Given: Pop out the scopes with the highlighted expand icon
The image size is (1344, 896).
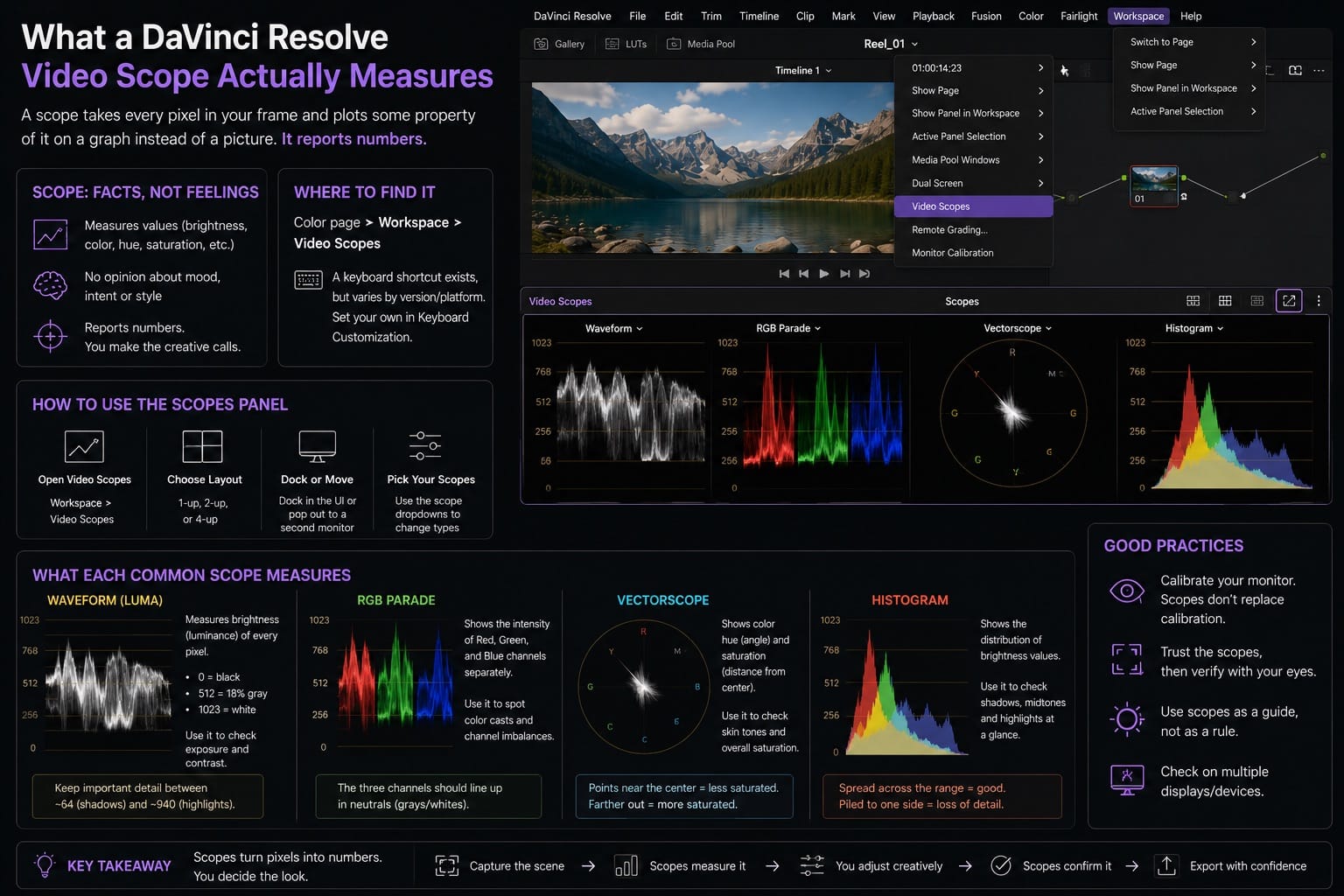Looking at the screenshot, I should click(1289, 301).
